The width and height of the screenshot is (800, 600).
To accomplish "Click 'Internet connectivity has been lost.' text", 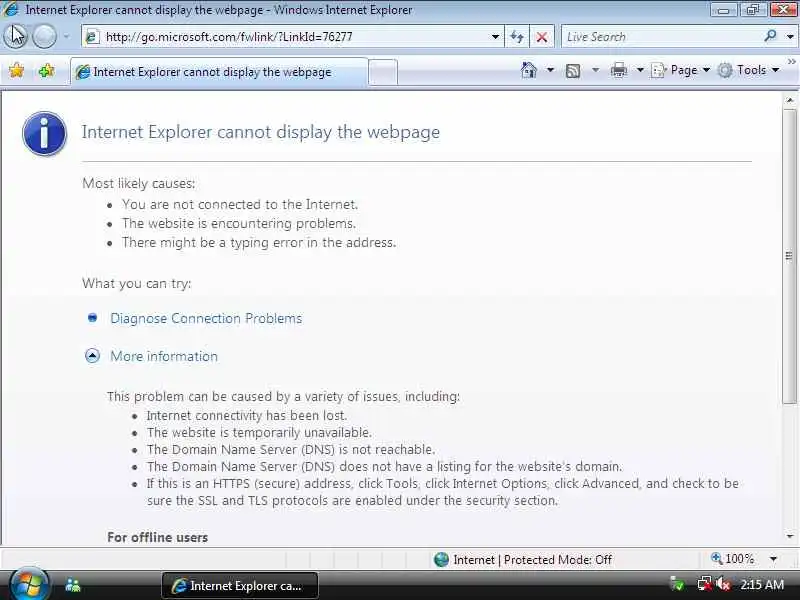I will coord(247,415).
